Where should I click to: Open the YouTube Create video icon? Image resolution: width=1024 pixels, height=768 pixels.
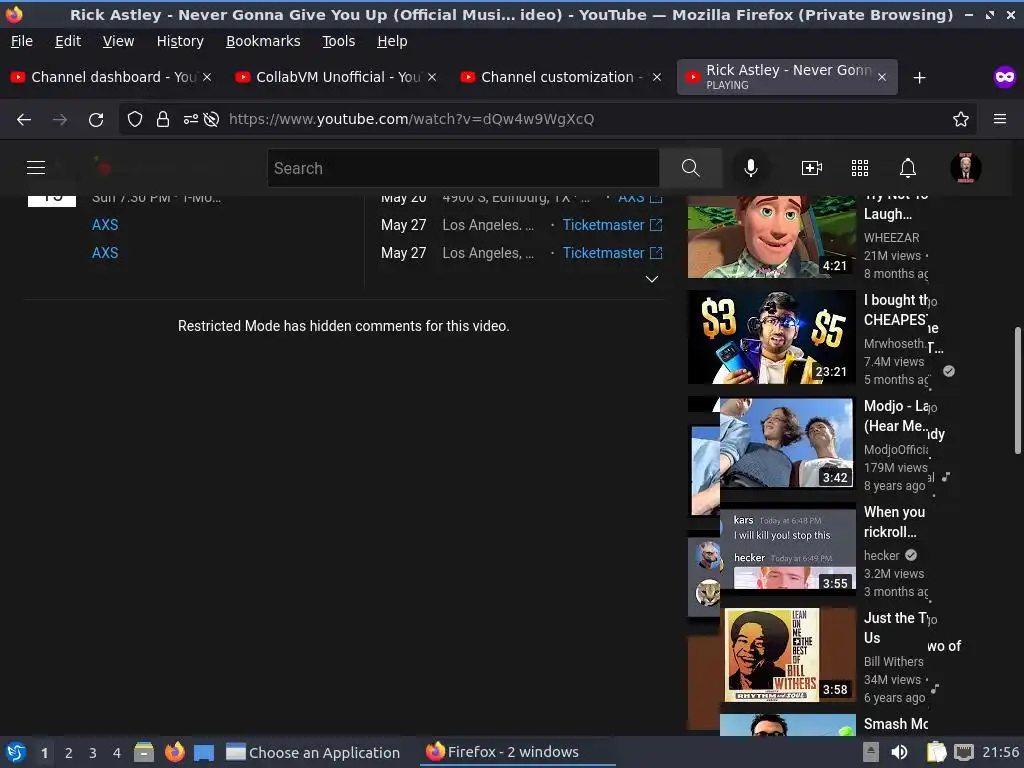coord(812,168)
